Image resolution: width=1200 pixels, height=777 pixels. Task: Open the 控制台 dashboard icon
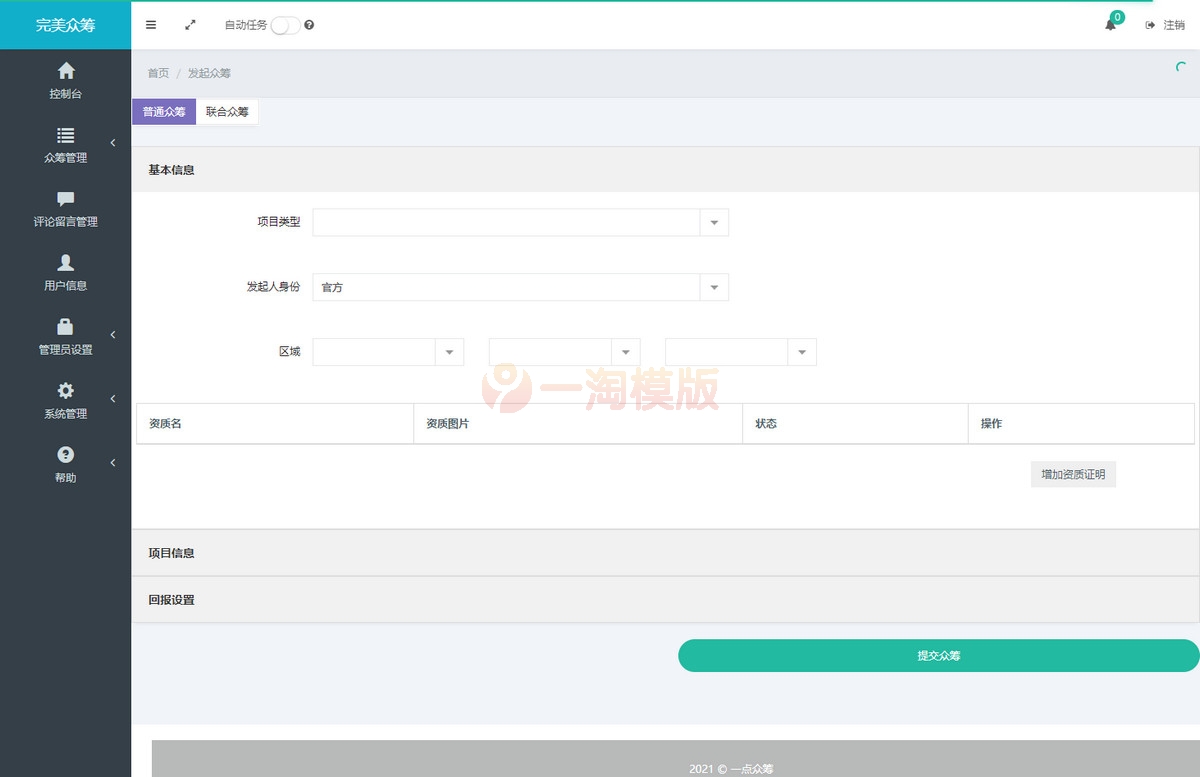pos(65,70)
